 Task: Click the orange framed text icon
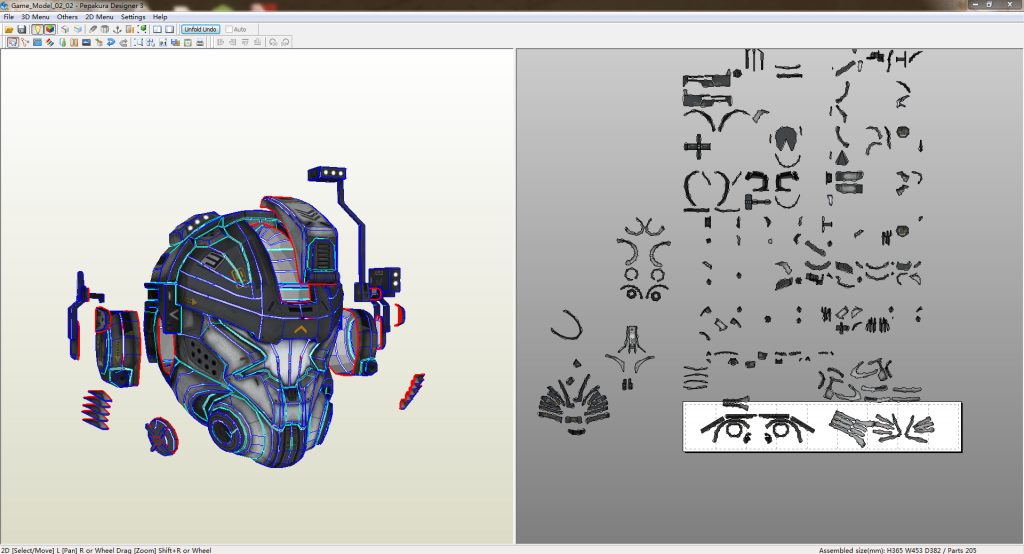pyautogui.click(x=74, y=42)
